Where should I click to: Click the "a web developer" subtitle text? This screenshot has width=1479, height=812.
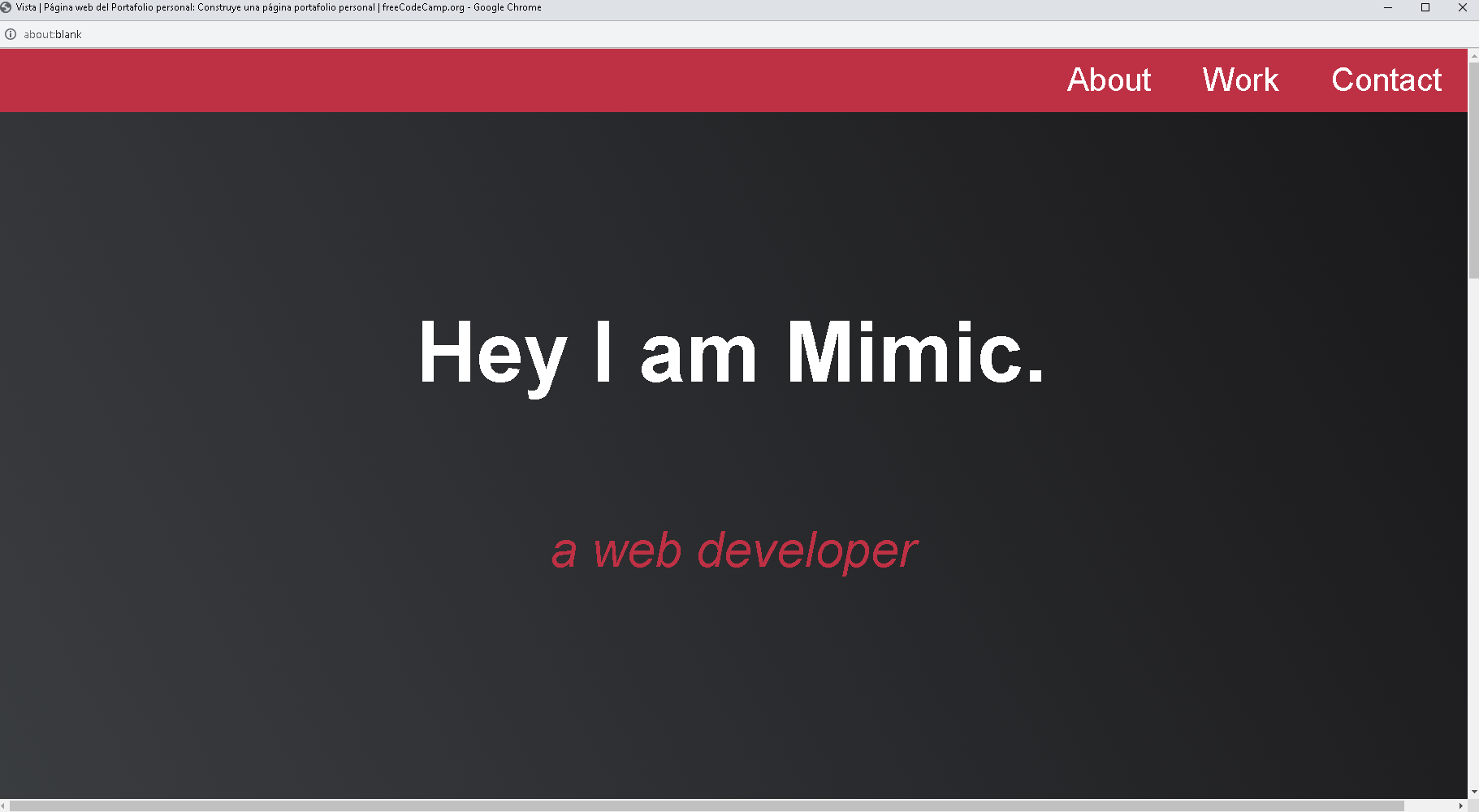click(734, 551)
